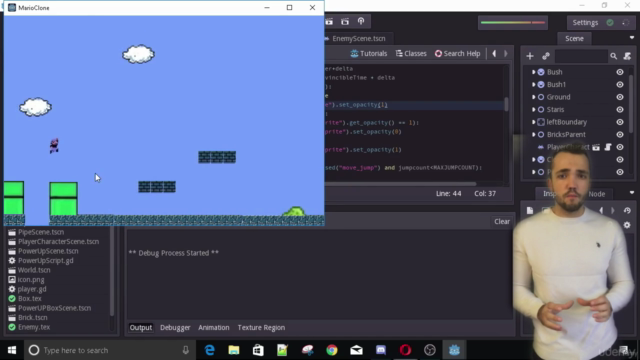The width and height of the screenshot is (640, 360).
Task: Open Tutorials in the script editor
Action: [369, 53]
